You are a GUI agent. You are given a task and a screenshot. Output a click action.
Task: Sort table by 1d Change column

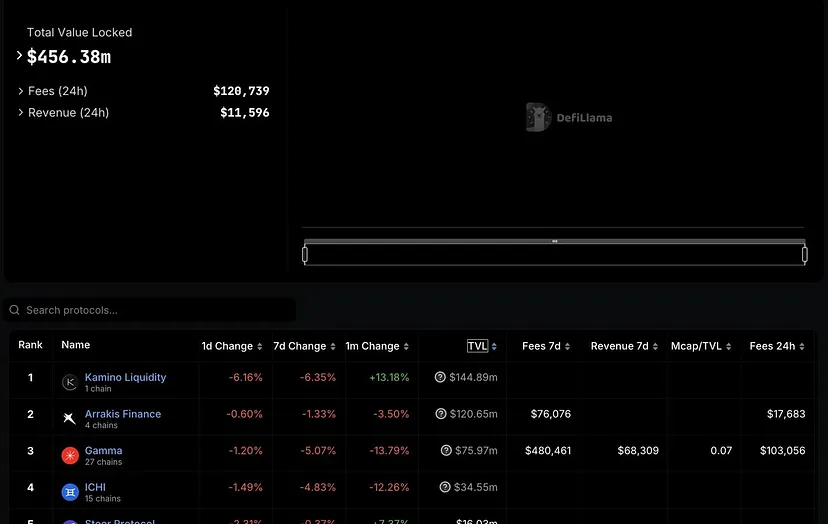(x=232, y=347)
